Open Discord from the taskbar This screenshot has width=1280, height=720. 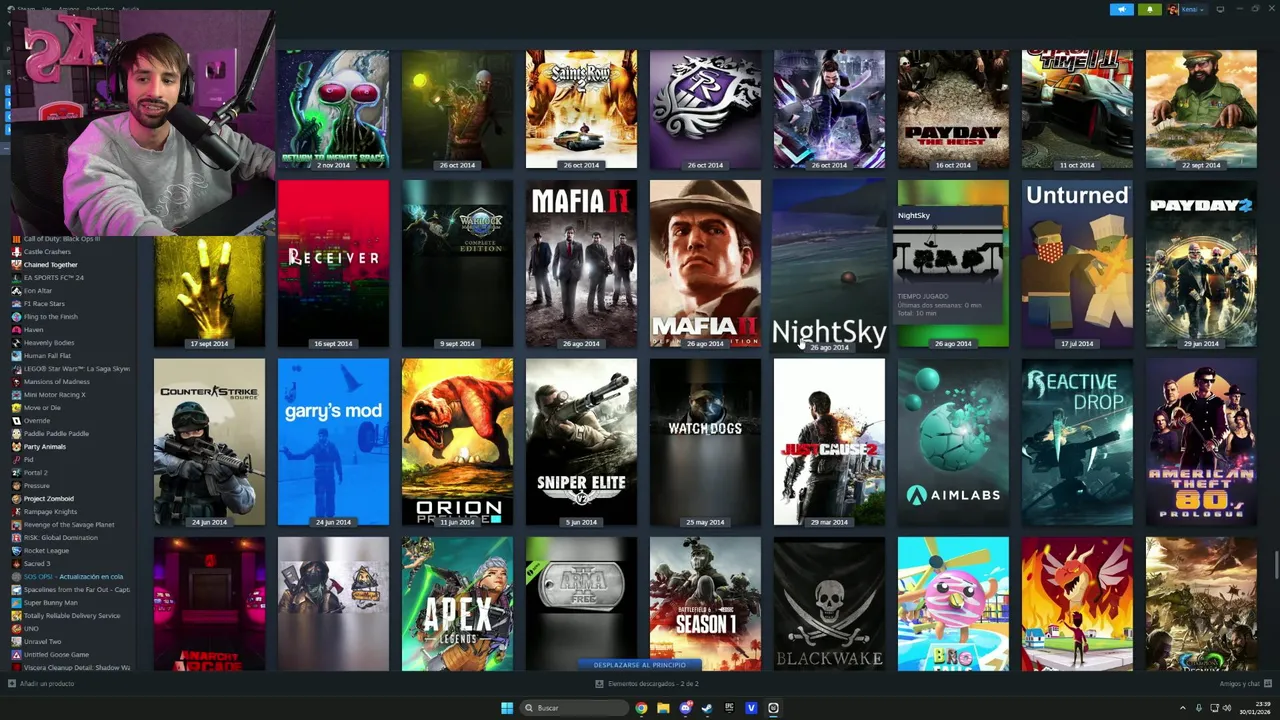(x=685, y=708)
